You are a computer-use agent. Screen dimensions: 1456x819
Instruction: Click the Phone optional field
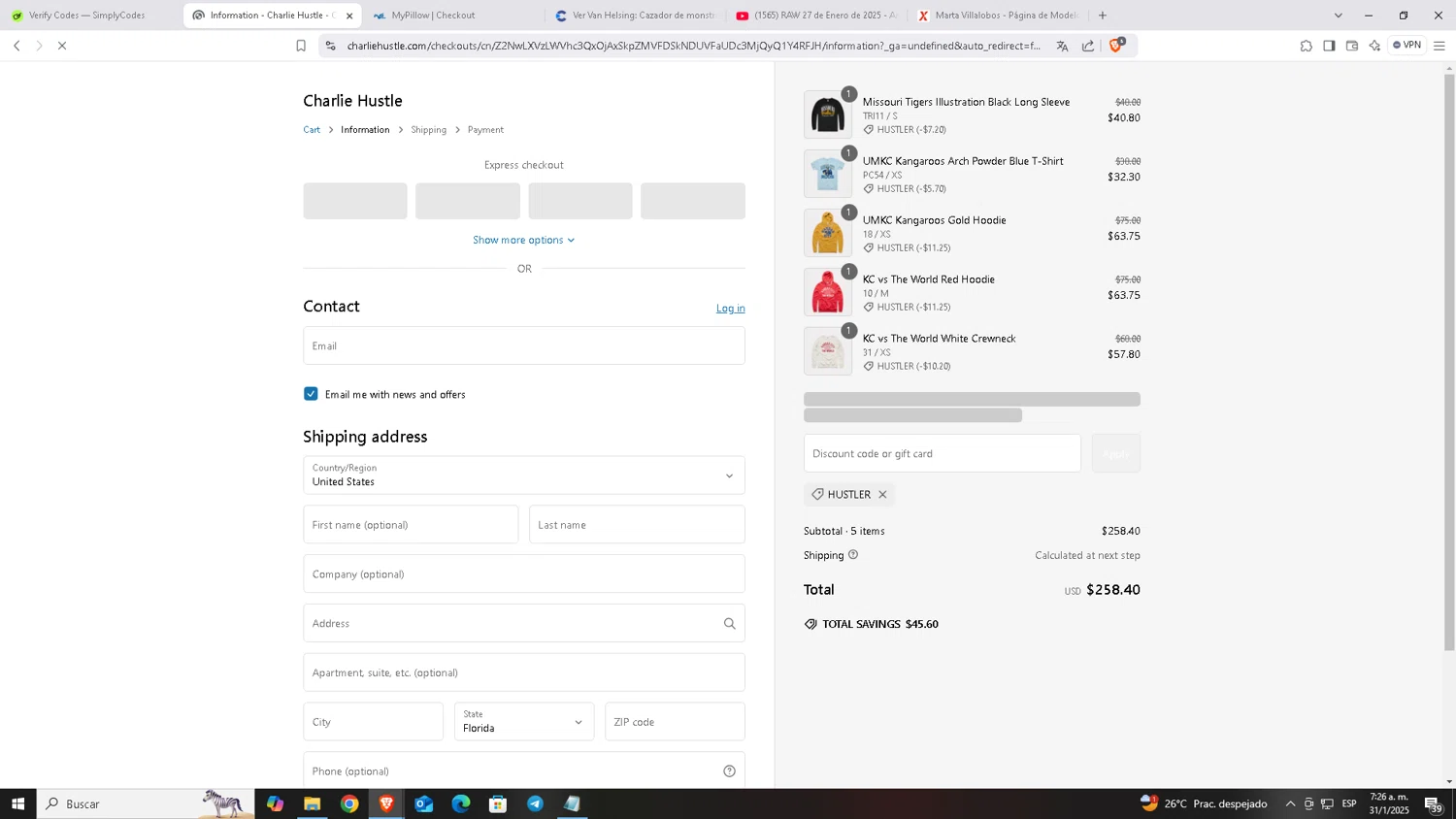point(524,770)
